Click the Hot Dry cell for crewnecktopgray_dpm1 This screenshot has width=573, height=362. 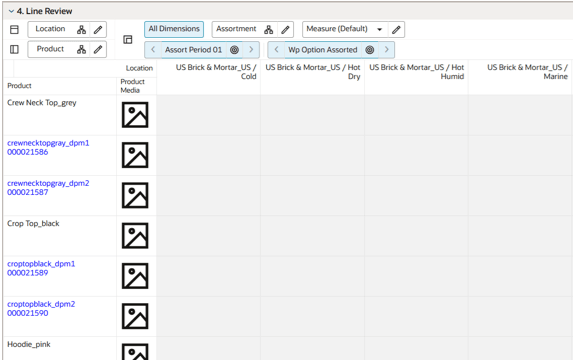(x=312, y=155)
